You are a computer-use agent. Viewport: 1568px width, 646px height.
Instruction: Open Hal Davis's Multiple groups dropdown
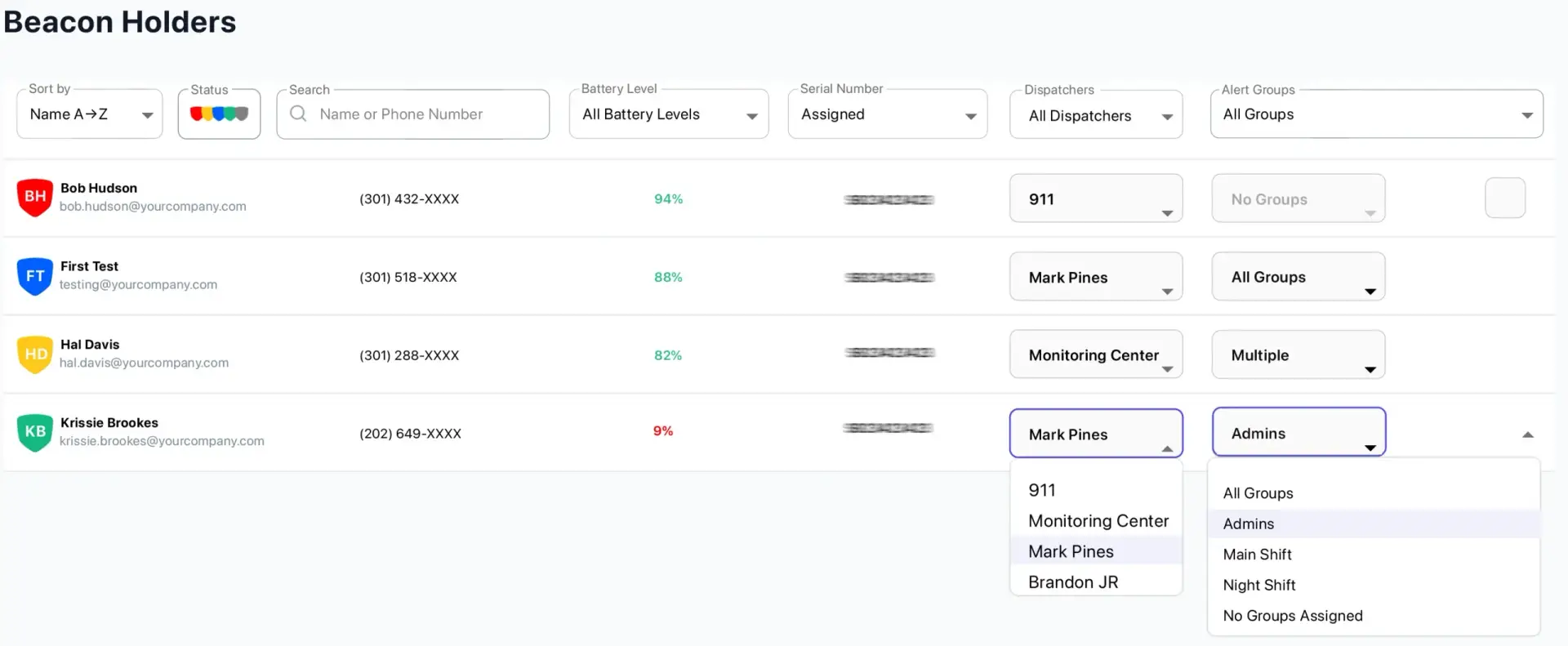1298,355
